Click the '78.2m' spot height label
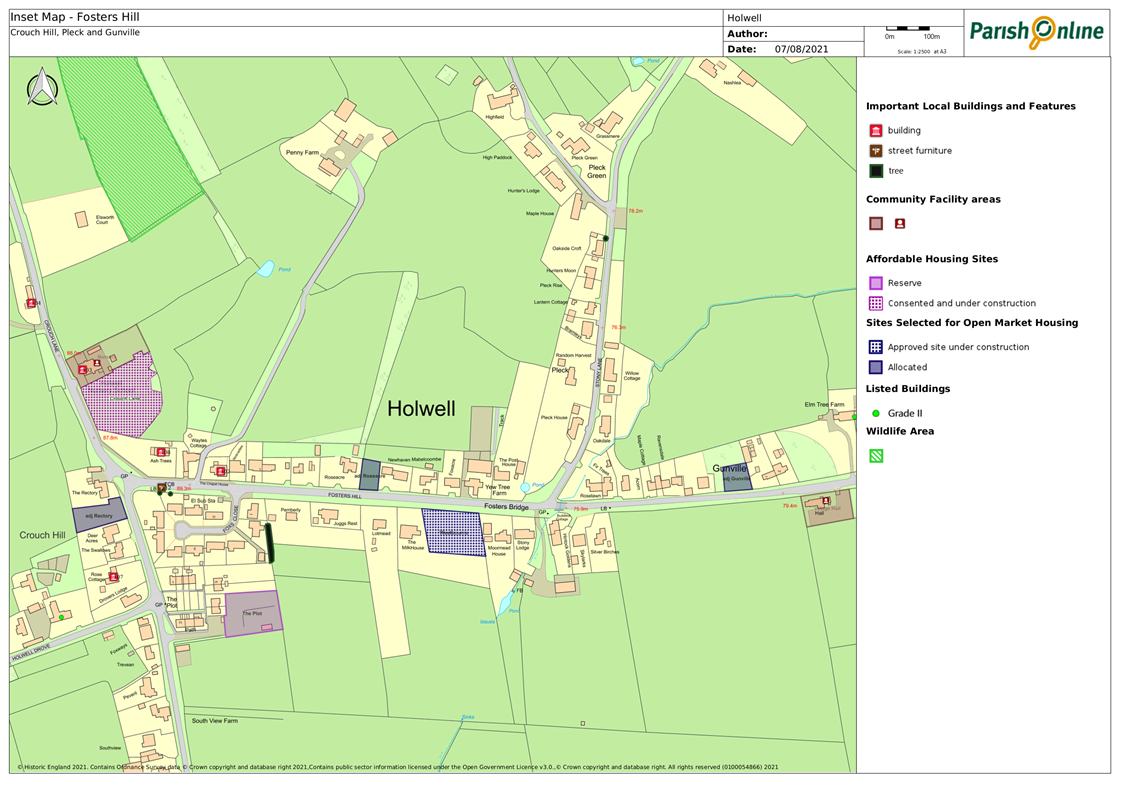Screen dimensions: 1121x793 (x=636, y=211)
